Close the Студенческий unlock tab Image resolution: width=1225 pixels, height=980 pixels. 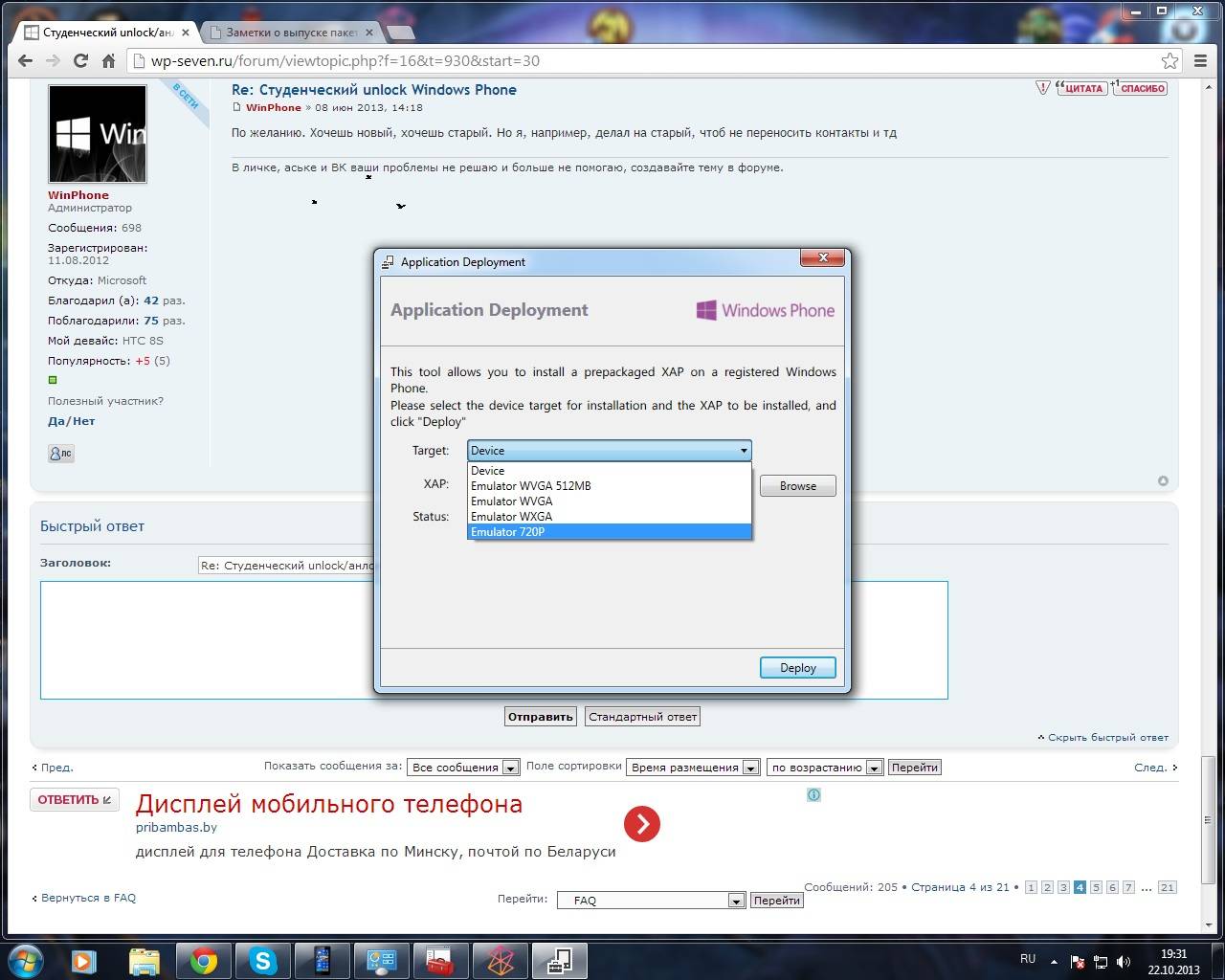coord(186,32)
